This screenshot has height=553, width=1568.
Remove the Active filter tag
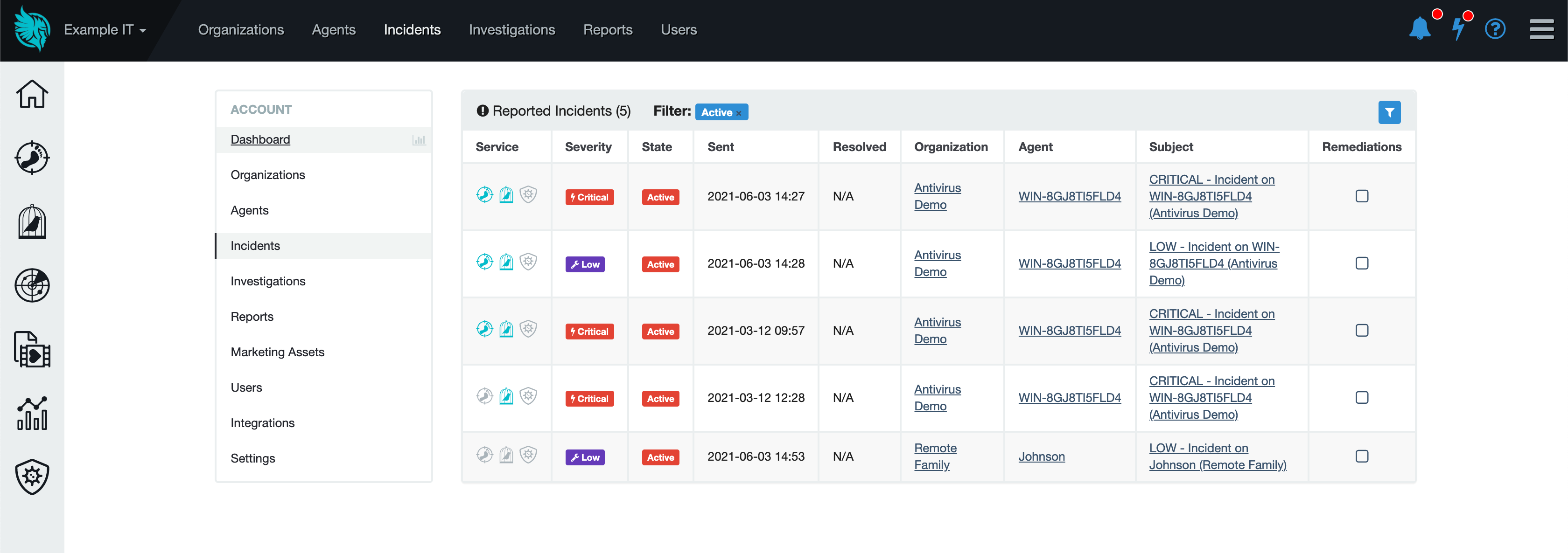point(739,113)
